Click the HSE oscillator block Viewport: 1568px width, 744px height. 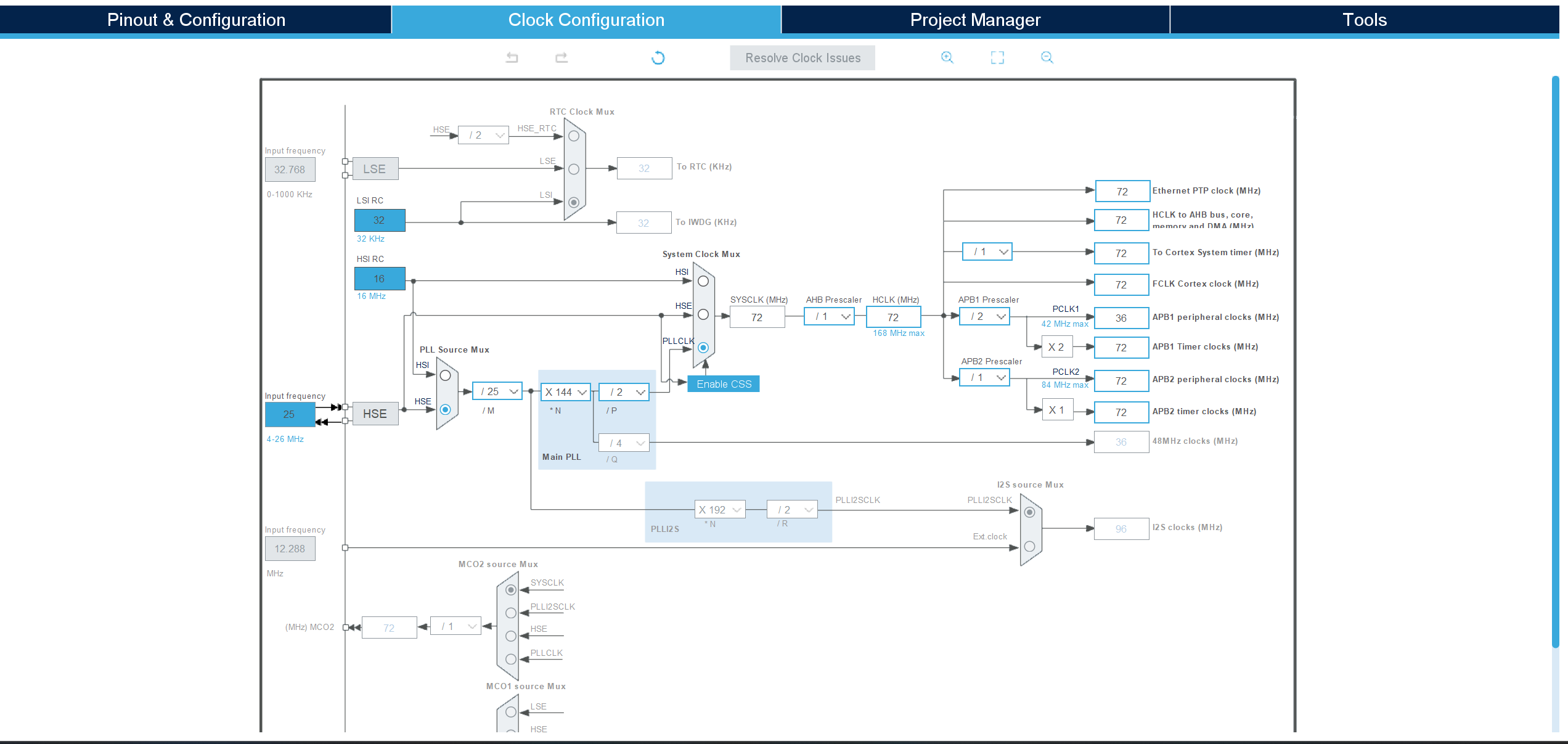coord(375,414)
